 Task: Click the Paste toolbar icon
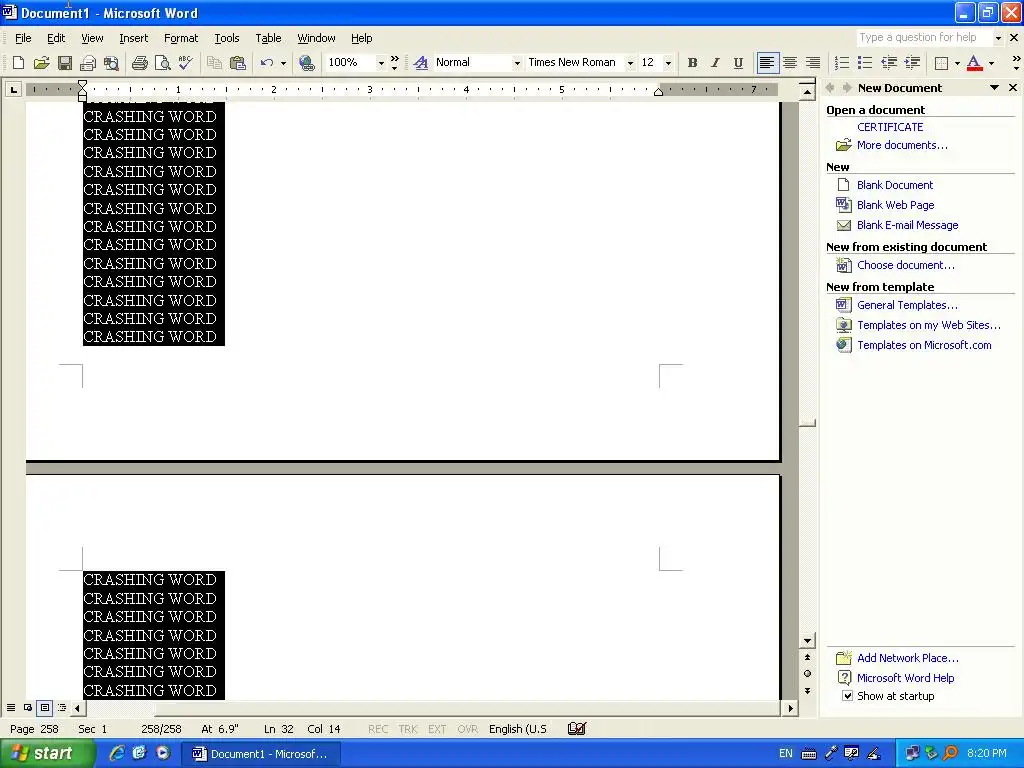[x=238, y=63]
